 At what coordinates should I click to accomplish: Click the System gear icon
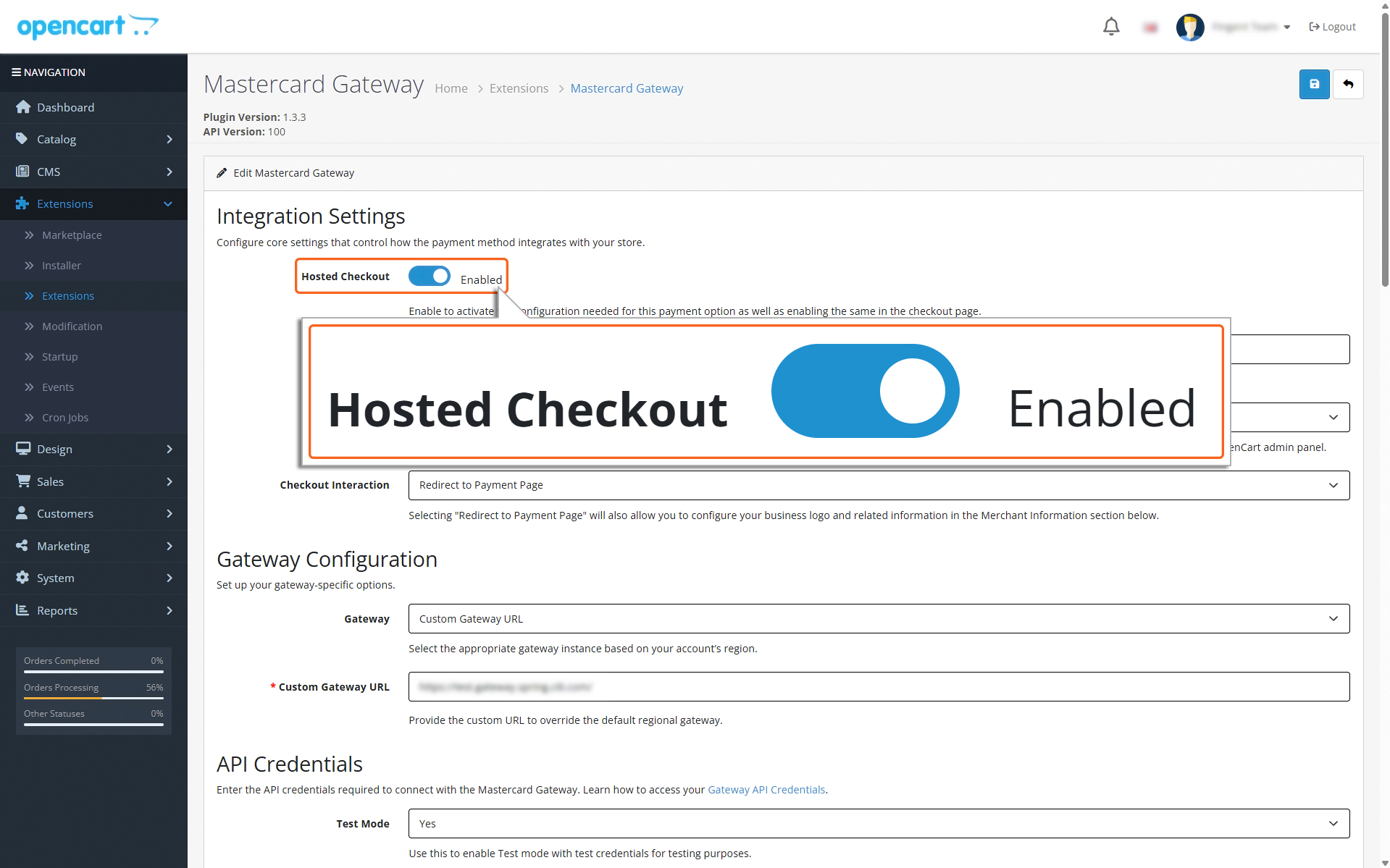(22, 577)
